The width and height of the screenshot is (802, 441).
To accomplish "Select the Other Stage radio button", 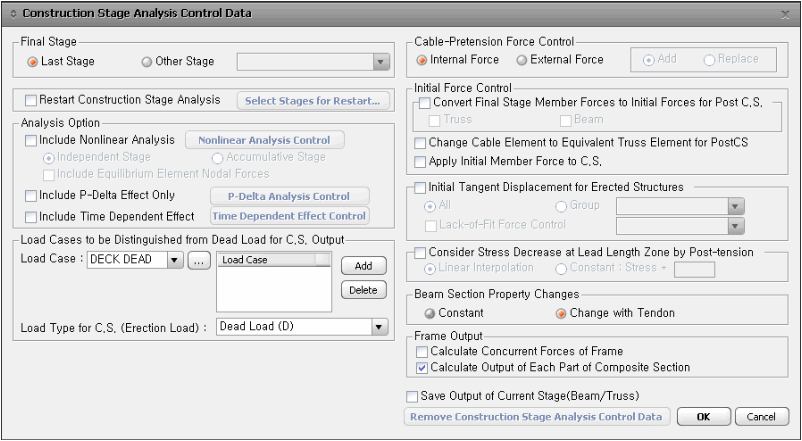I will 147,62.
